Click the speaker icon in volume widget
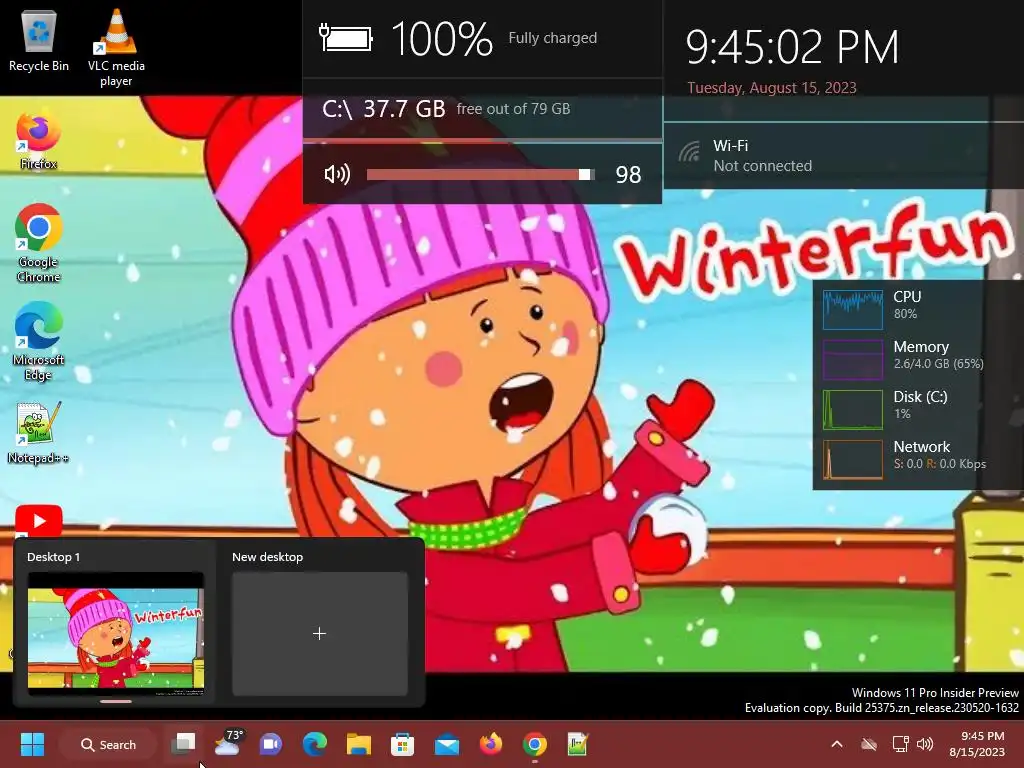Viewport: 1024px width, 768px height. pos(337,174)
